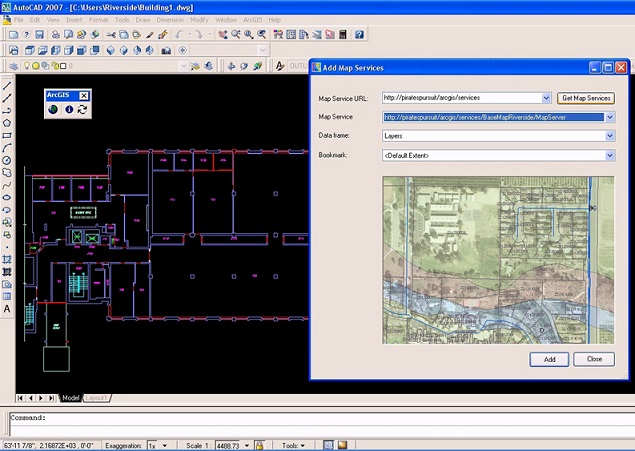
Task: Close the ArcGIS floating toolbar
Action: coord(83,96)
